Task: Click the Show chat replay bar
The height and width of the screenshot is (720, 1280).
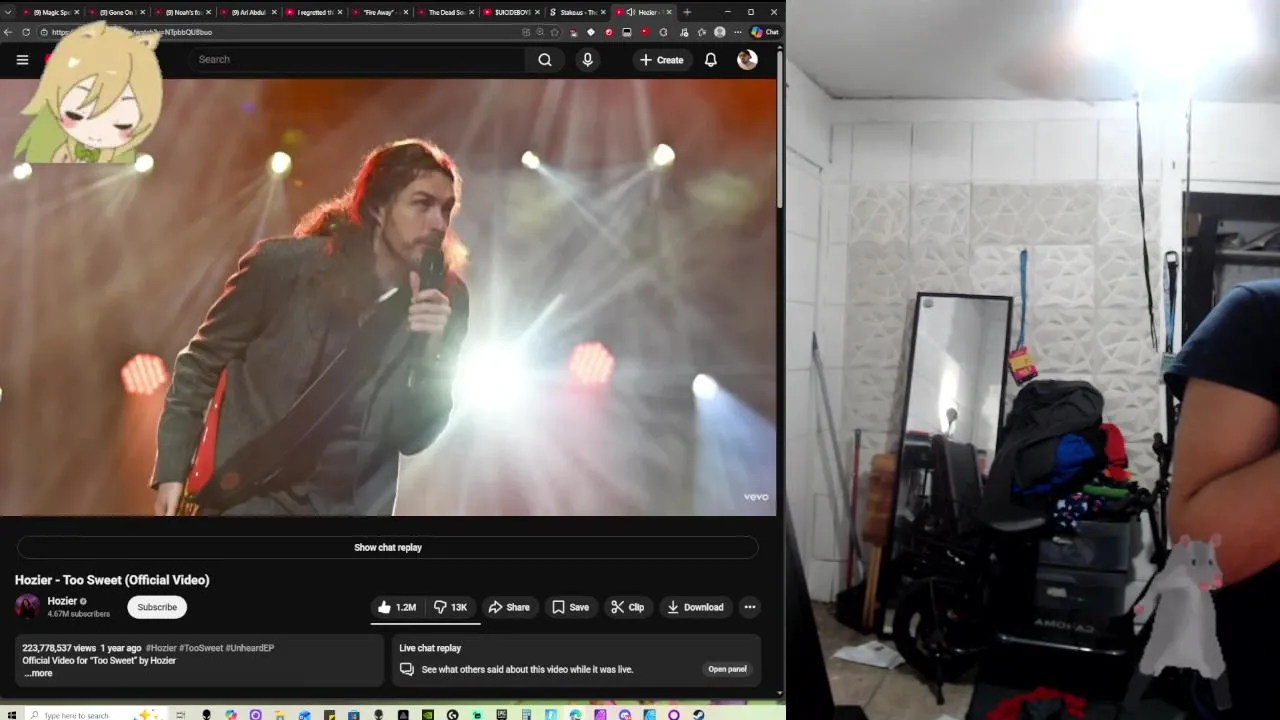Action: click(x=388, y=548)
